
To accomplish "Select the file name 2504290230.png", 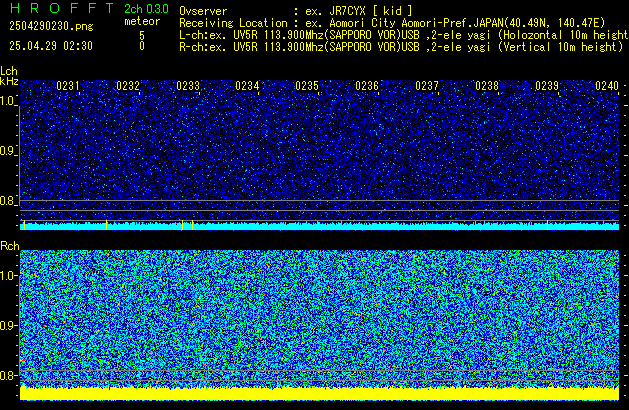I will coord(51,26).
